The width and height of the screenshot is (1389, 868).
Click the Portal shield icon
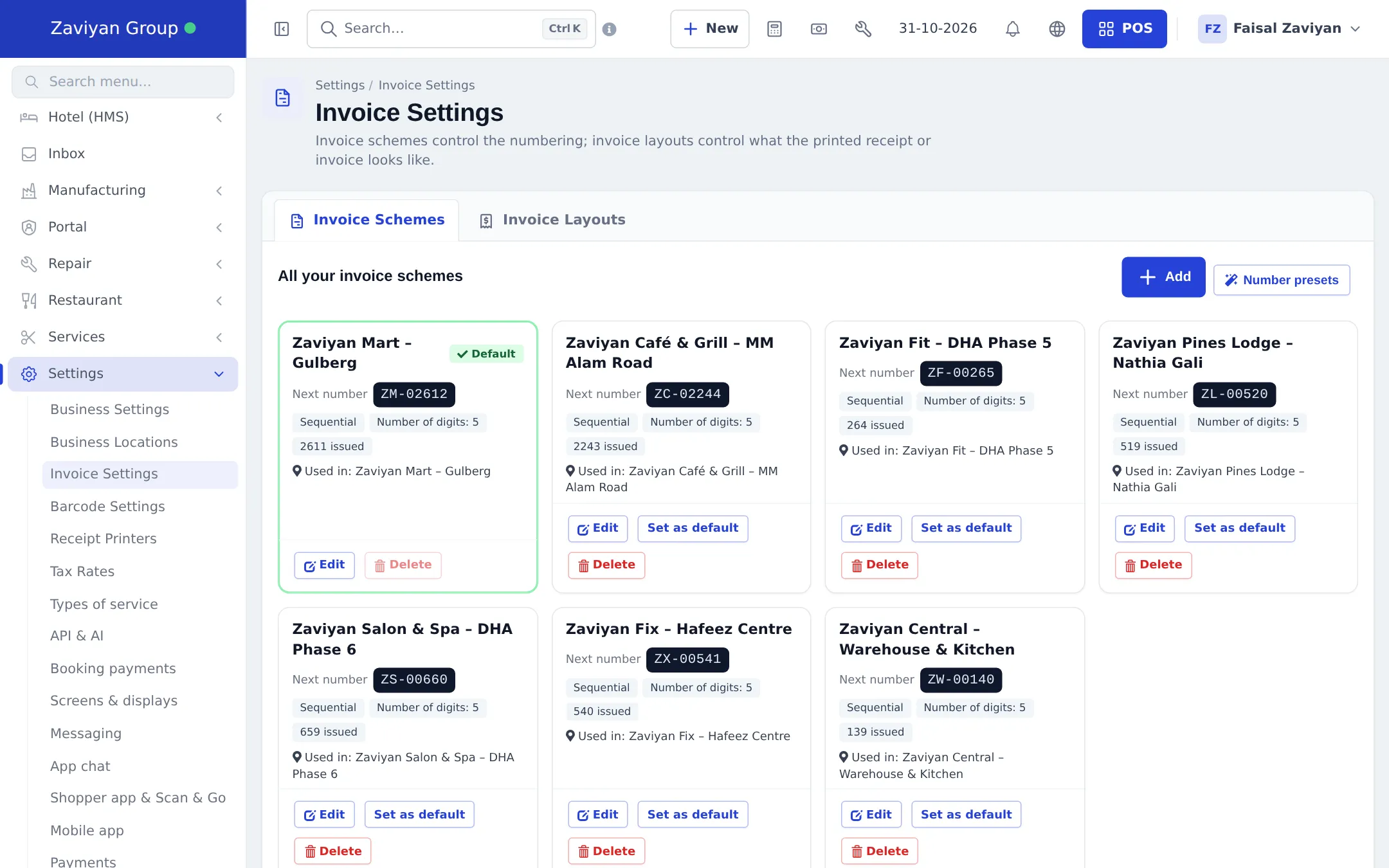[x=29, y=227]
